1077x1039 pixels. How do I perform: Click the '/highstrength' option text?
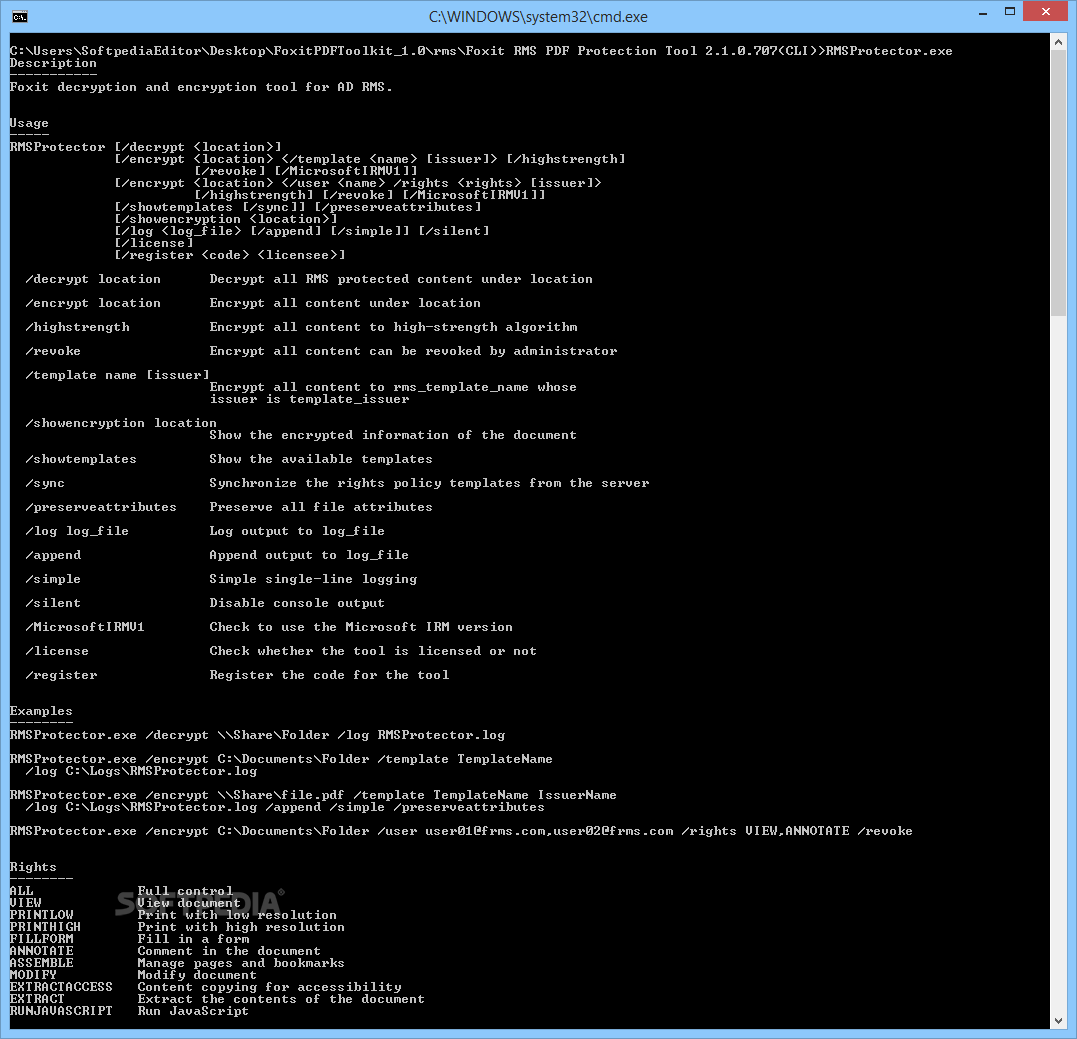78,327
